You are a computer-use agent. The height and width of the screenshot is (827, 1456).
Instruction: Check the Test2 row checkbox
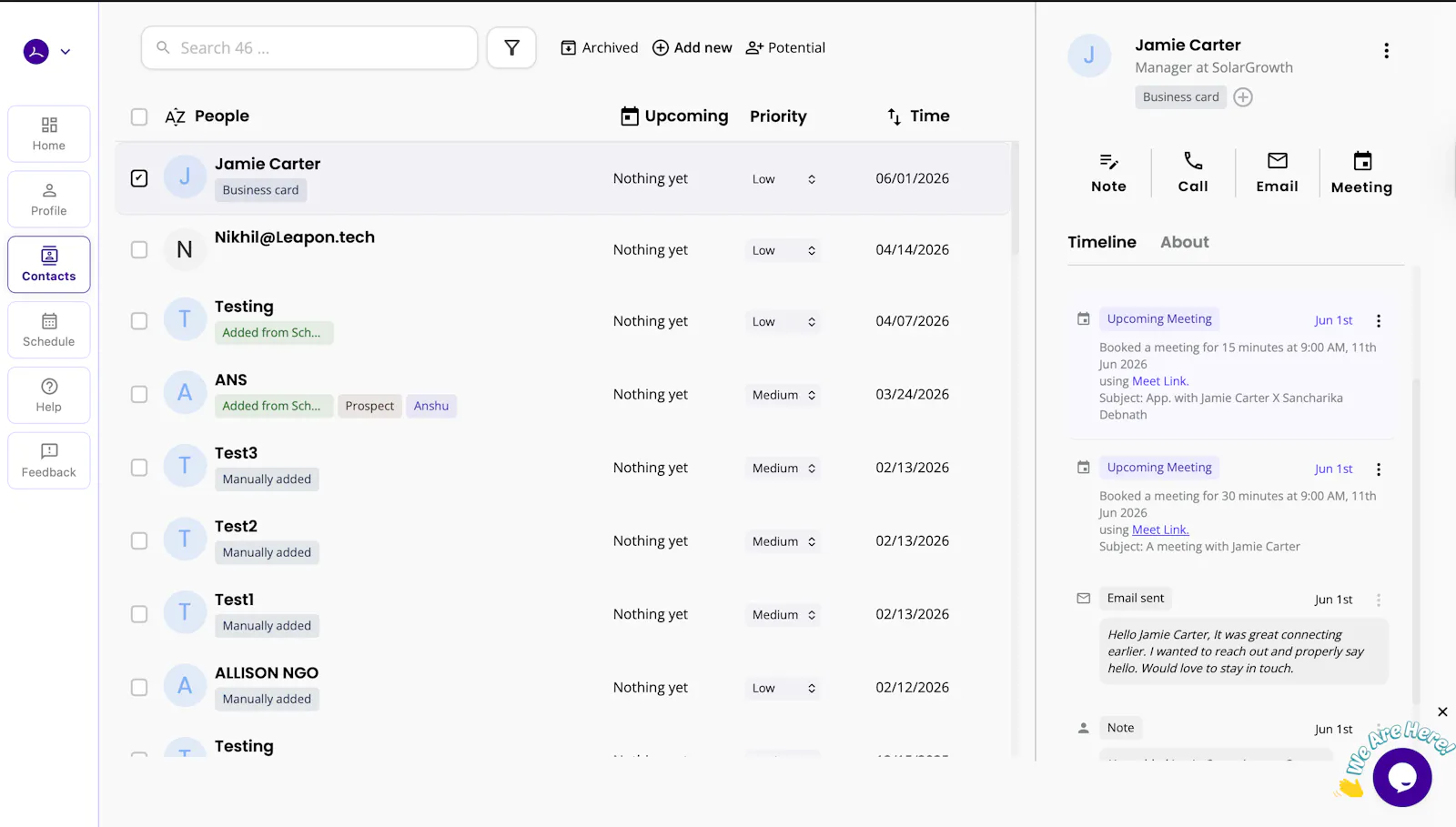pos(139,540)
